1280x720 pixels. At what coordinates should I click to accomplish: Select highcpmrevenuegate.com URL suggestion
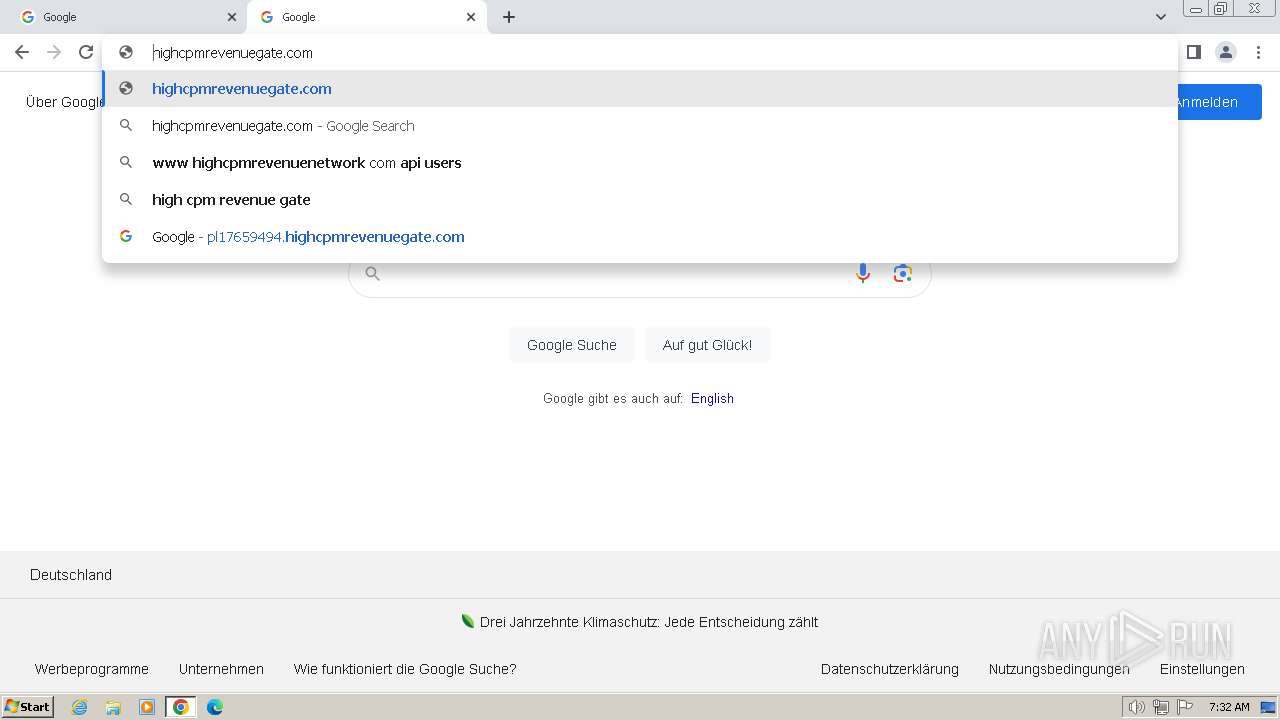click(640, 89)
